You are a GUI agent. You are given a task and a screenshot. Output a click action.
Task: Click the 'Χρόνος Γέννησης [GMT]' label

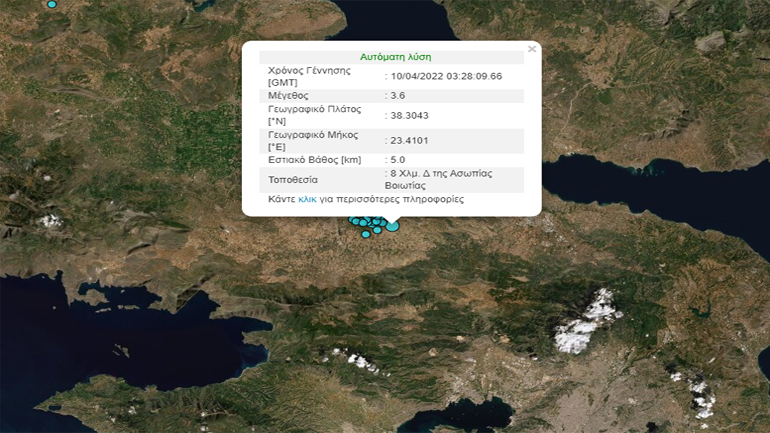point(309,77)
